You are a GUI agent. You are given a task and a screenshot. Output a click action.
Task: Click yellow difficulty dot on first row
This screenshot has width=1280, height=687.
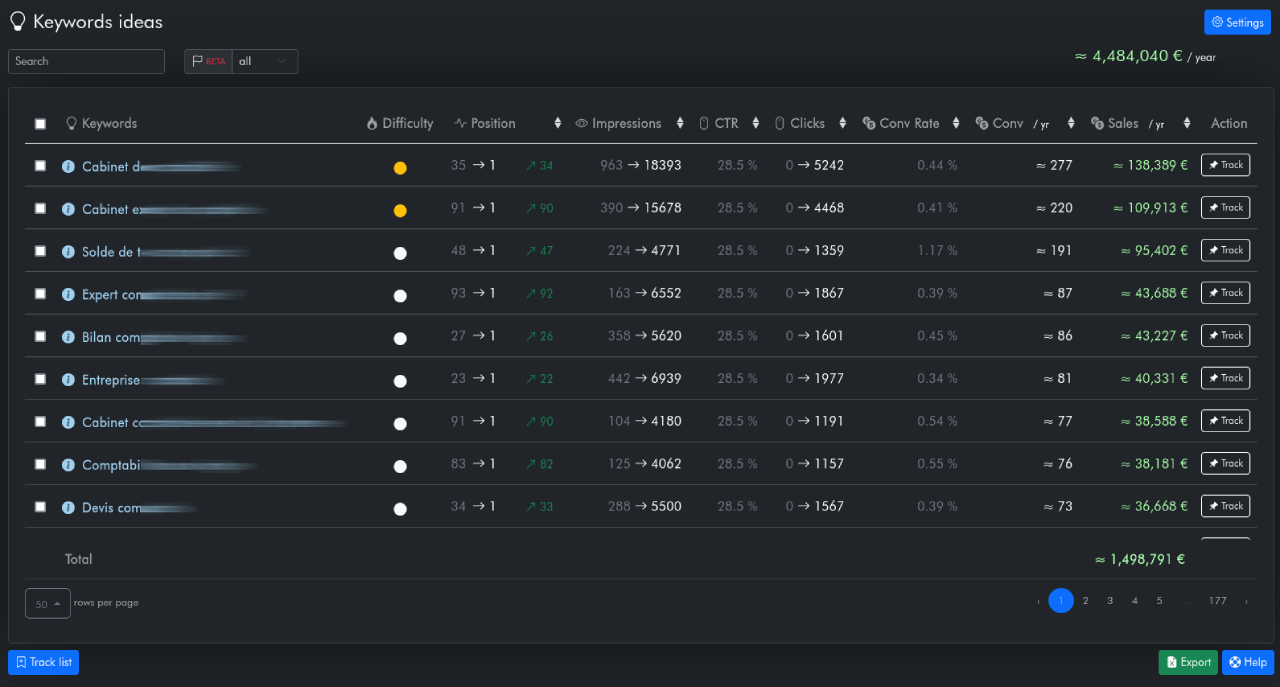400,168
